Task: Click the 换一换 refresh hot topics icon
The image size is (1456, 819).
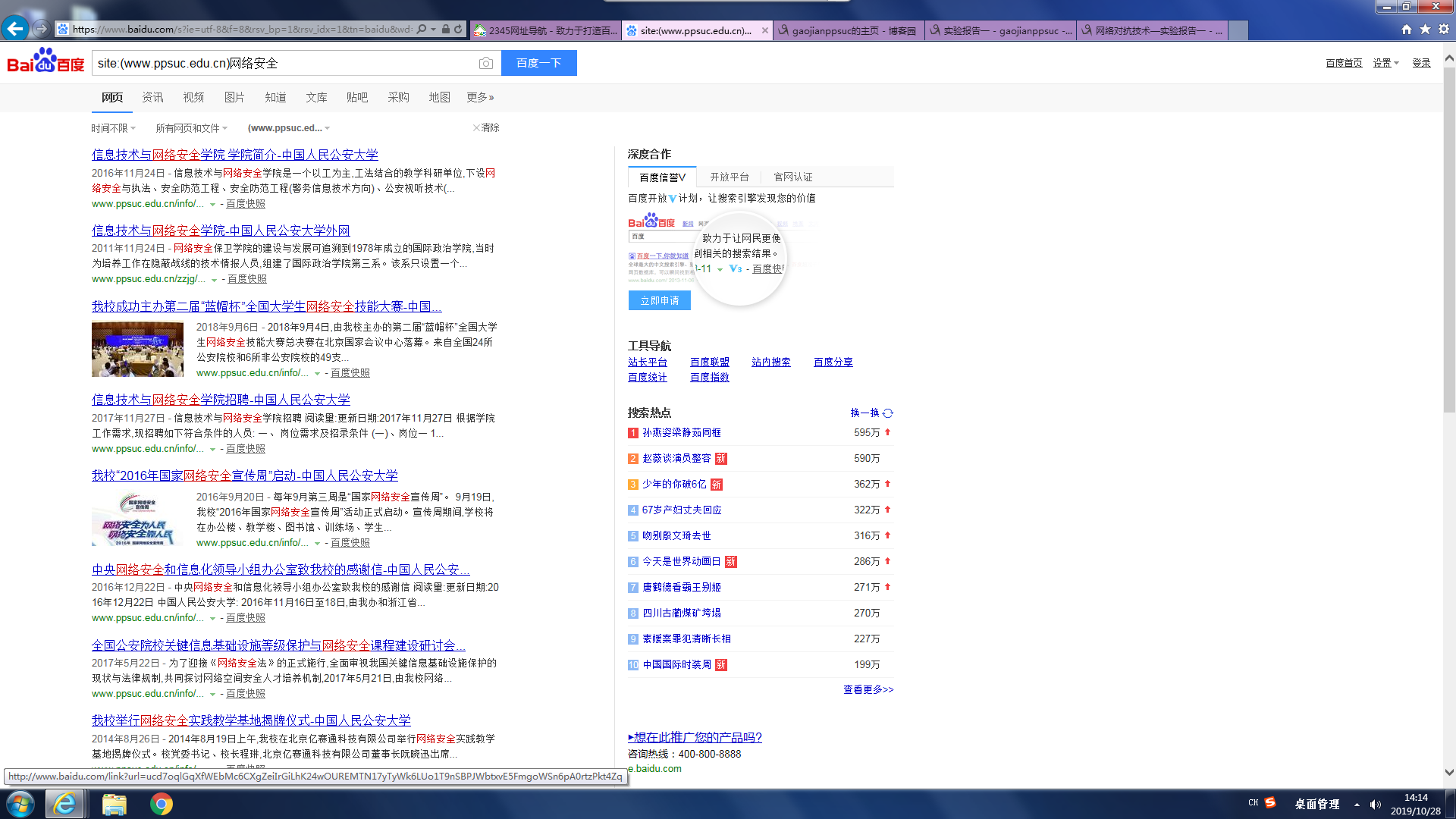Action: click(x=888, y=413)
